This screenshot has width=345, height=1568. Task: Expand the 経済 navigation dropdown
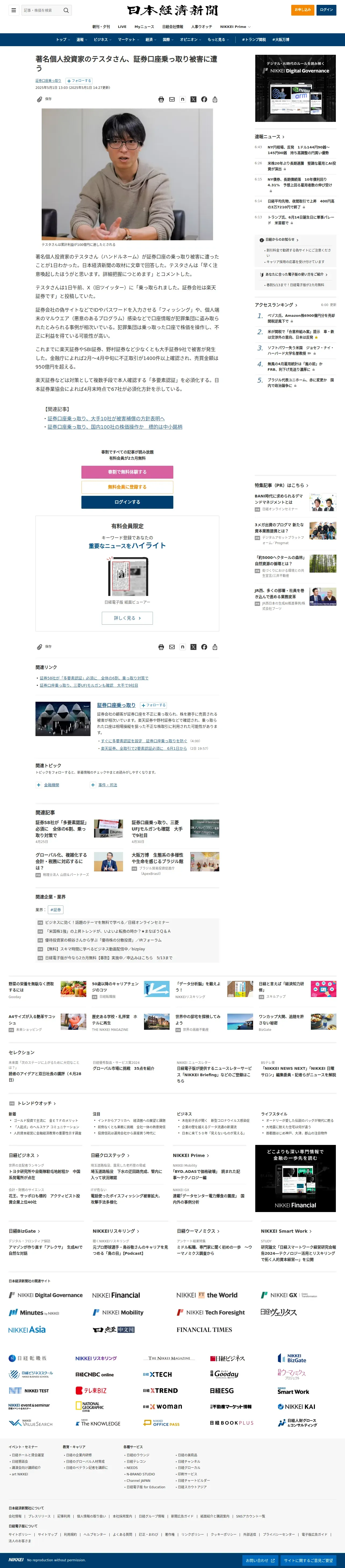click(151, 39)
